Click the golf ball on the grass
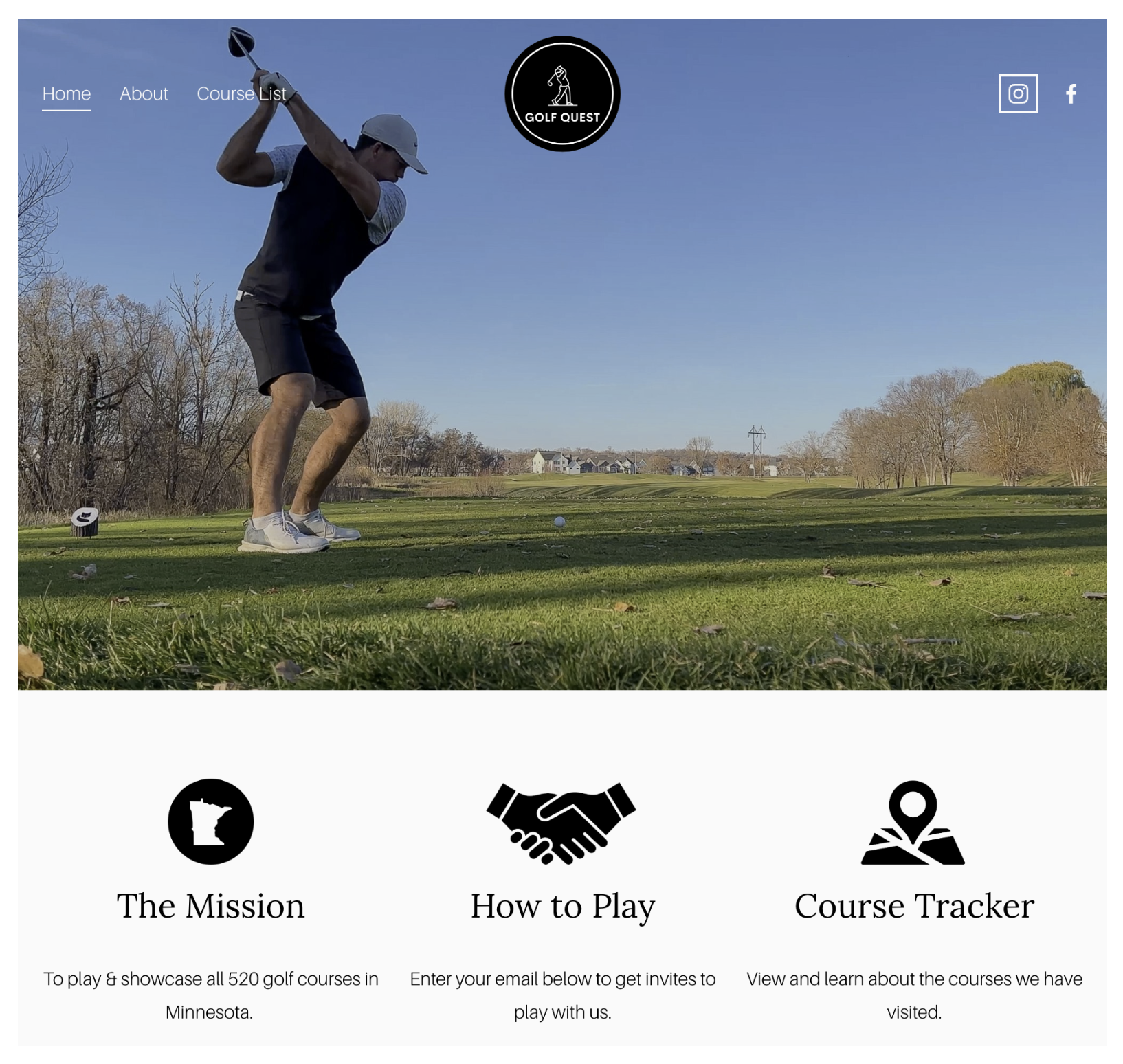 (559, 522)
